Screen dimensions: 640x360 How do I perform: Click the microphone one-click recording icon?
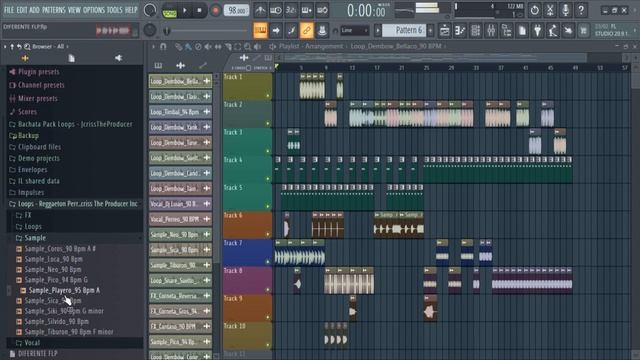tap(565, 10)
